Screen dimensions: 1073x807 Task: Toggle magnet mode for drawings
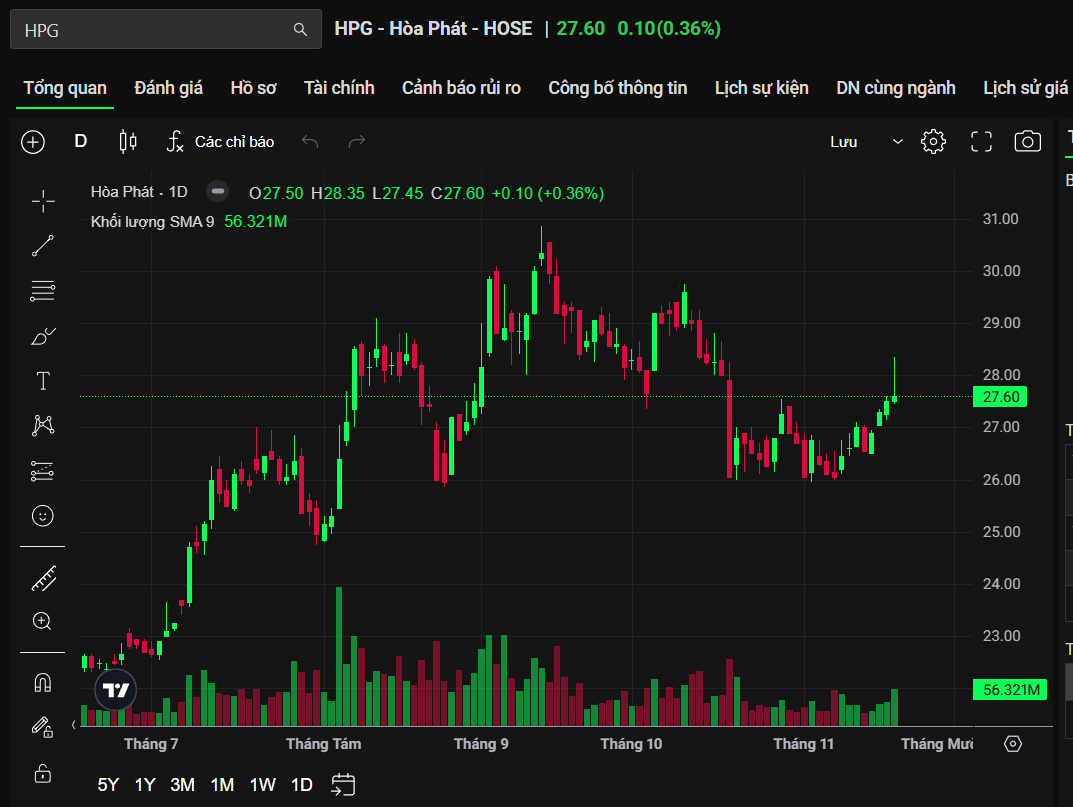click(x=43, y=683)
